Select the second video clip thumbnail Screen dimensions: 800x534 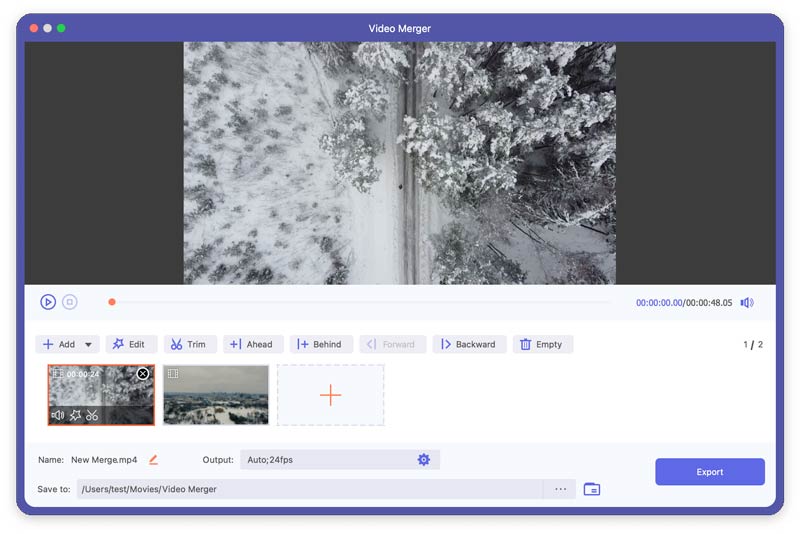pyautogui.click(x=216, y=395)
